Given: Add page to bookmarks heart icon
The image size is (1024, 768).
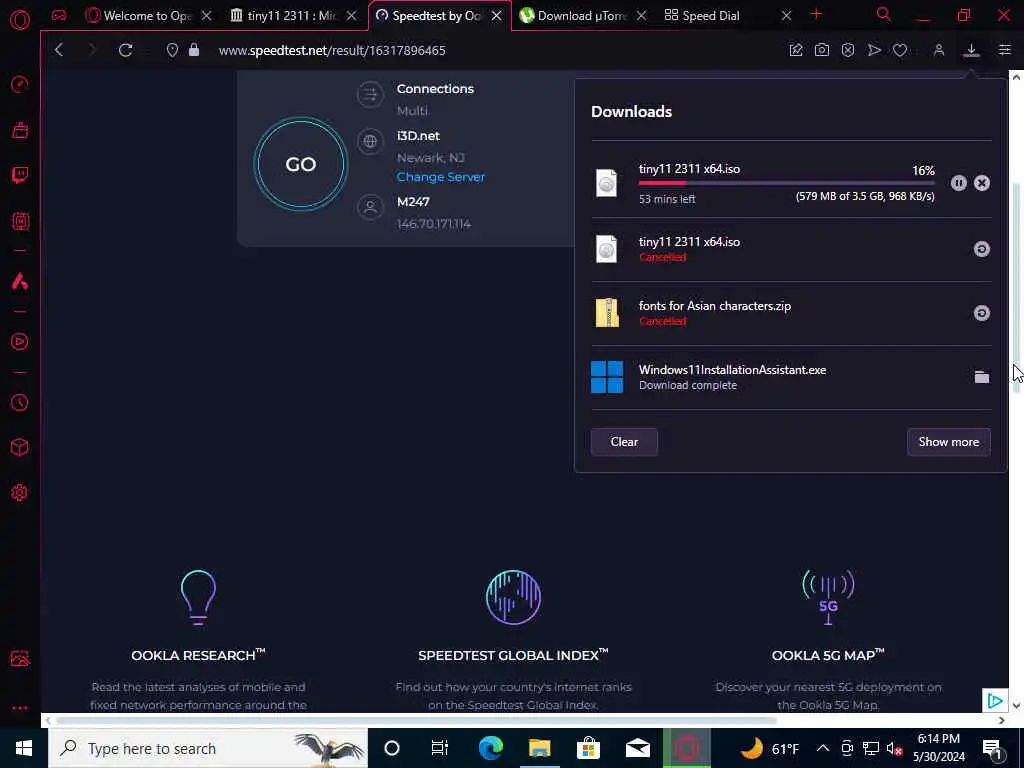Looking at the screenshot, I should pos(900,50).
